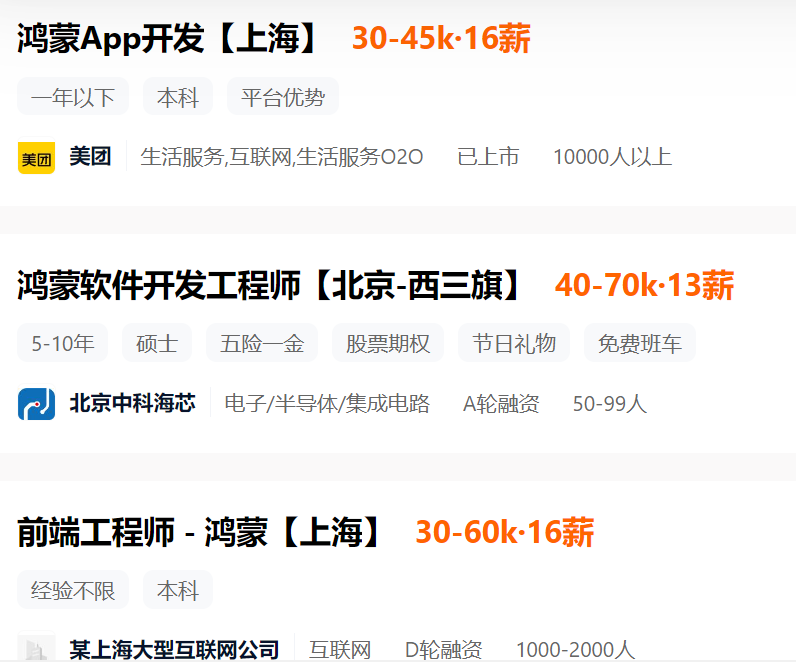This screenshot has height=662, width=796.
Task: Click the 某上海大型互联网公司 logo thumbnail
Action: (x=37, y=646)
